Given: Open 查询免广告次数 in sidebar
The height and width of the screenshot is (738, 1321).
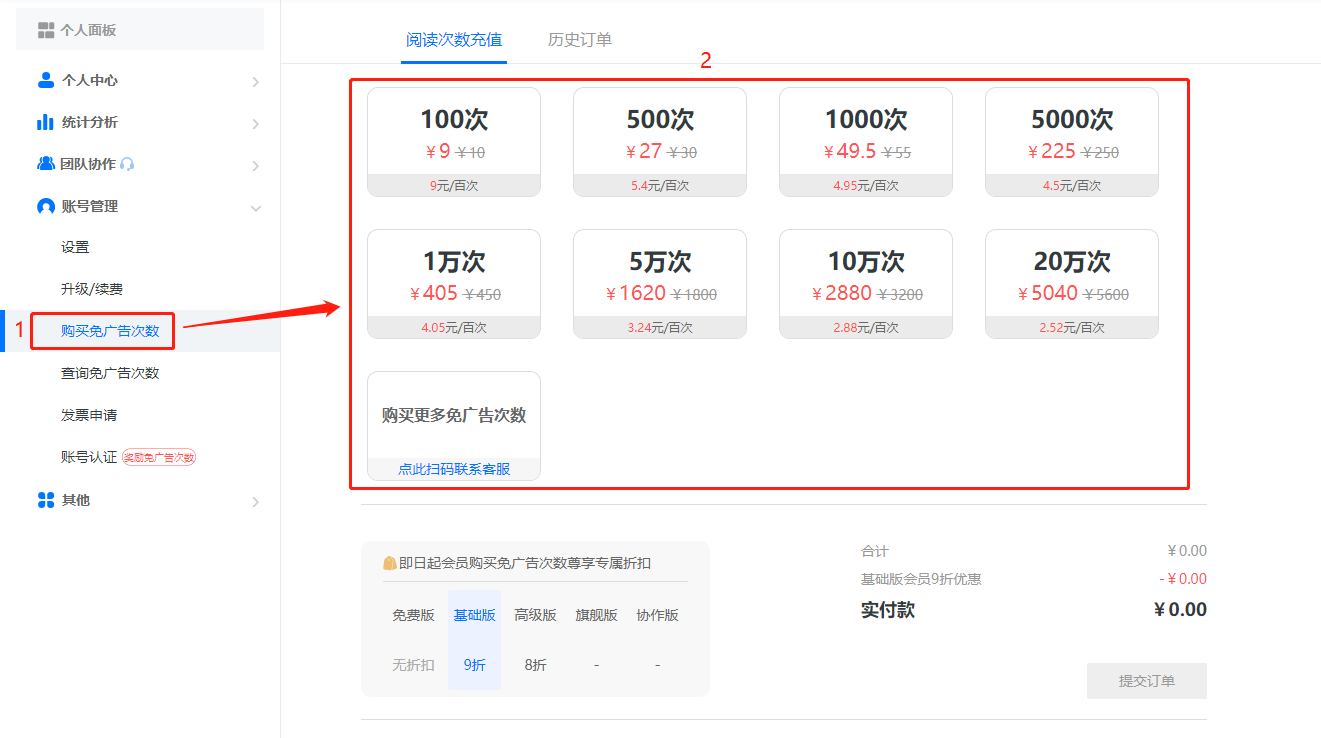Looking at the screenshot, I should 110,373.
